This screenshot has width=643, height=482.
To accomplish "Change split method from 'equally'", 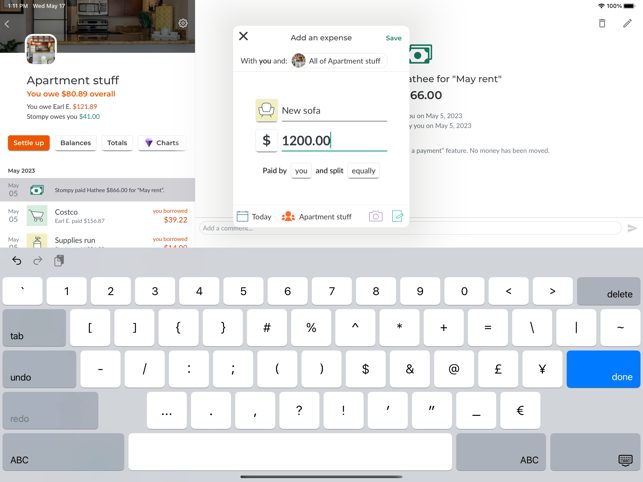I will tap(363, 171).
